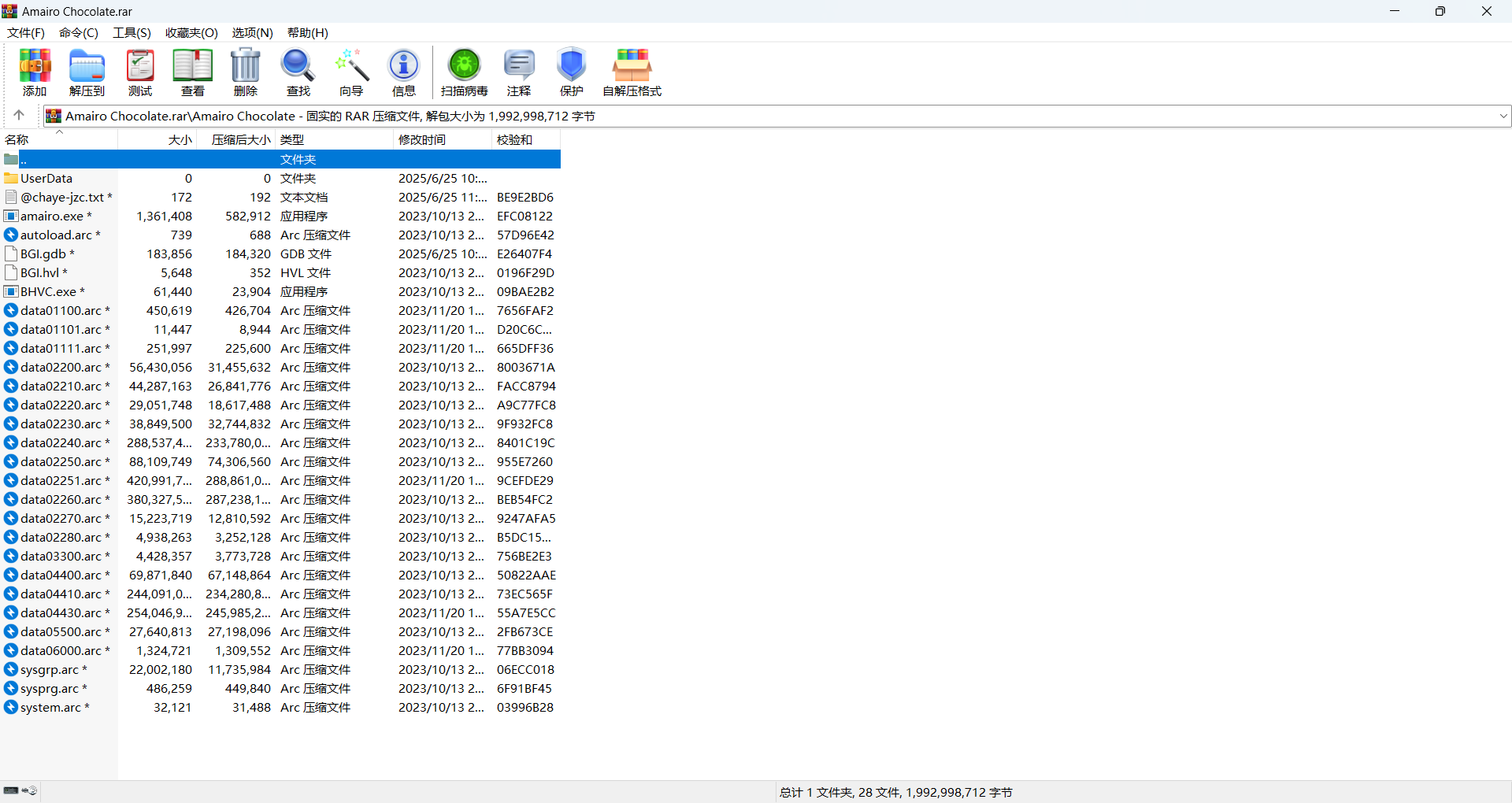The image size is (1512, 803).
Task: Open the Find (查找) search tool
Action: point(298,71)
